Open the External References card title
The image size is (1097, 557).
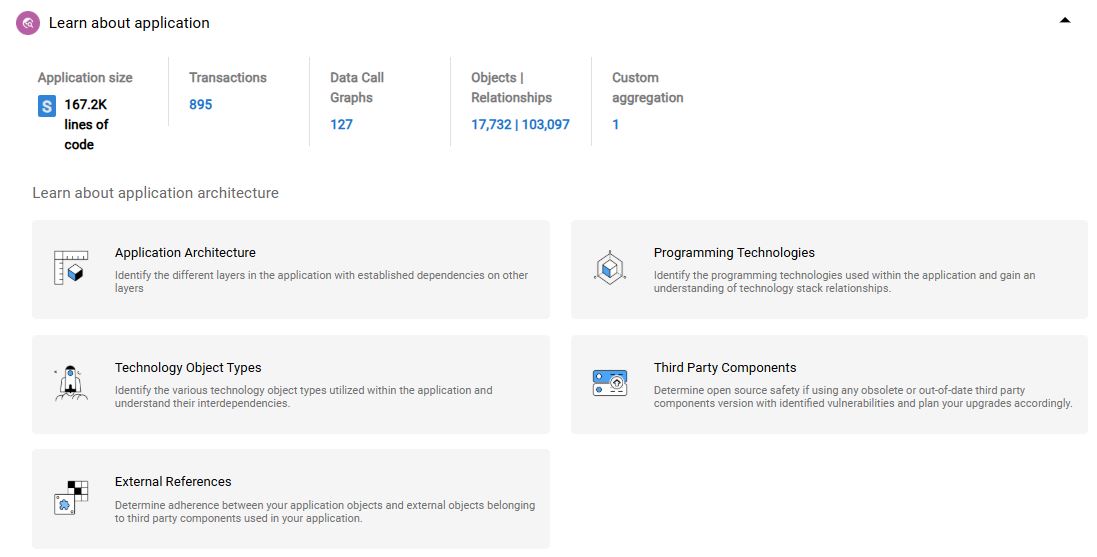[173, 482]
